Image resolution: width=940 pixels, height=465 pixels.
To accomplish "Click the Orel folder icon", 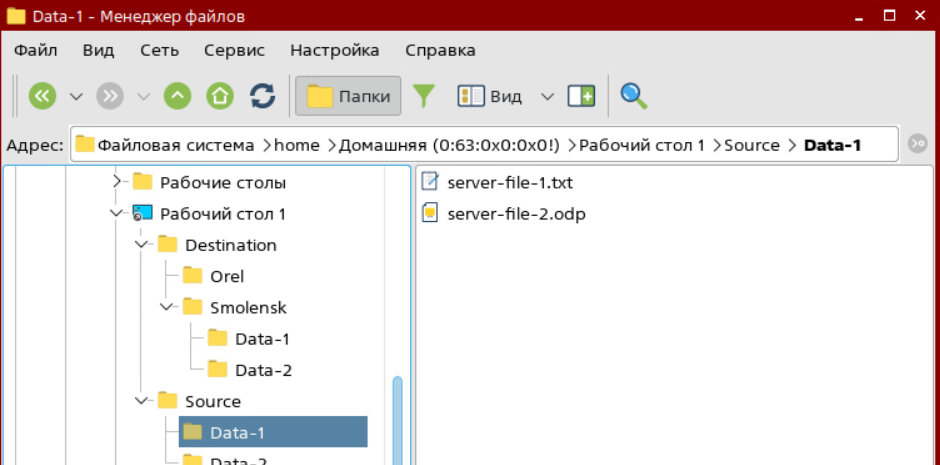I will pos(192,275).
